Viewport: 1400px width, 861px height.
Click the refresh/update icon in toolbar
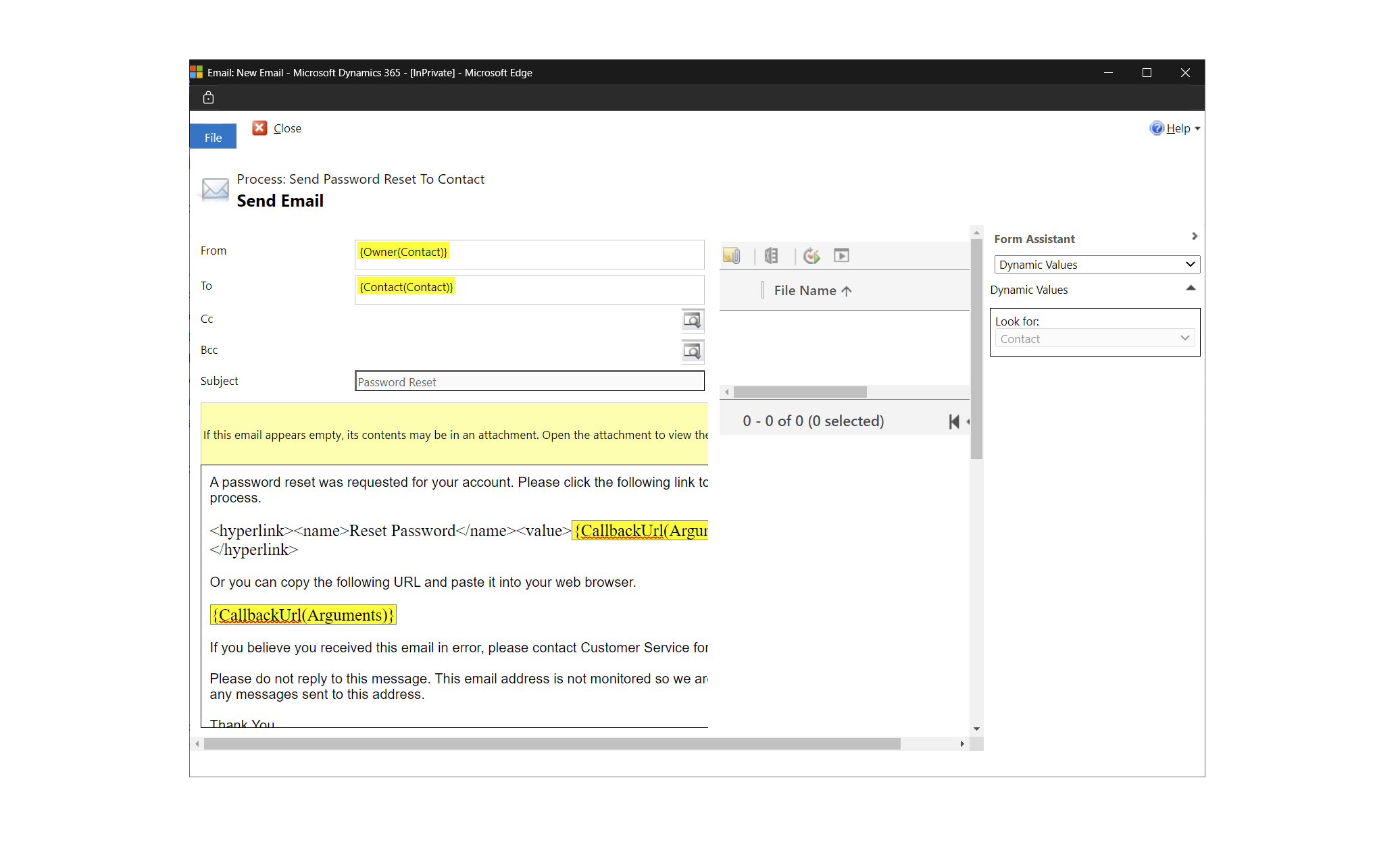click(811, 255)
